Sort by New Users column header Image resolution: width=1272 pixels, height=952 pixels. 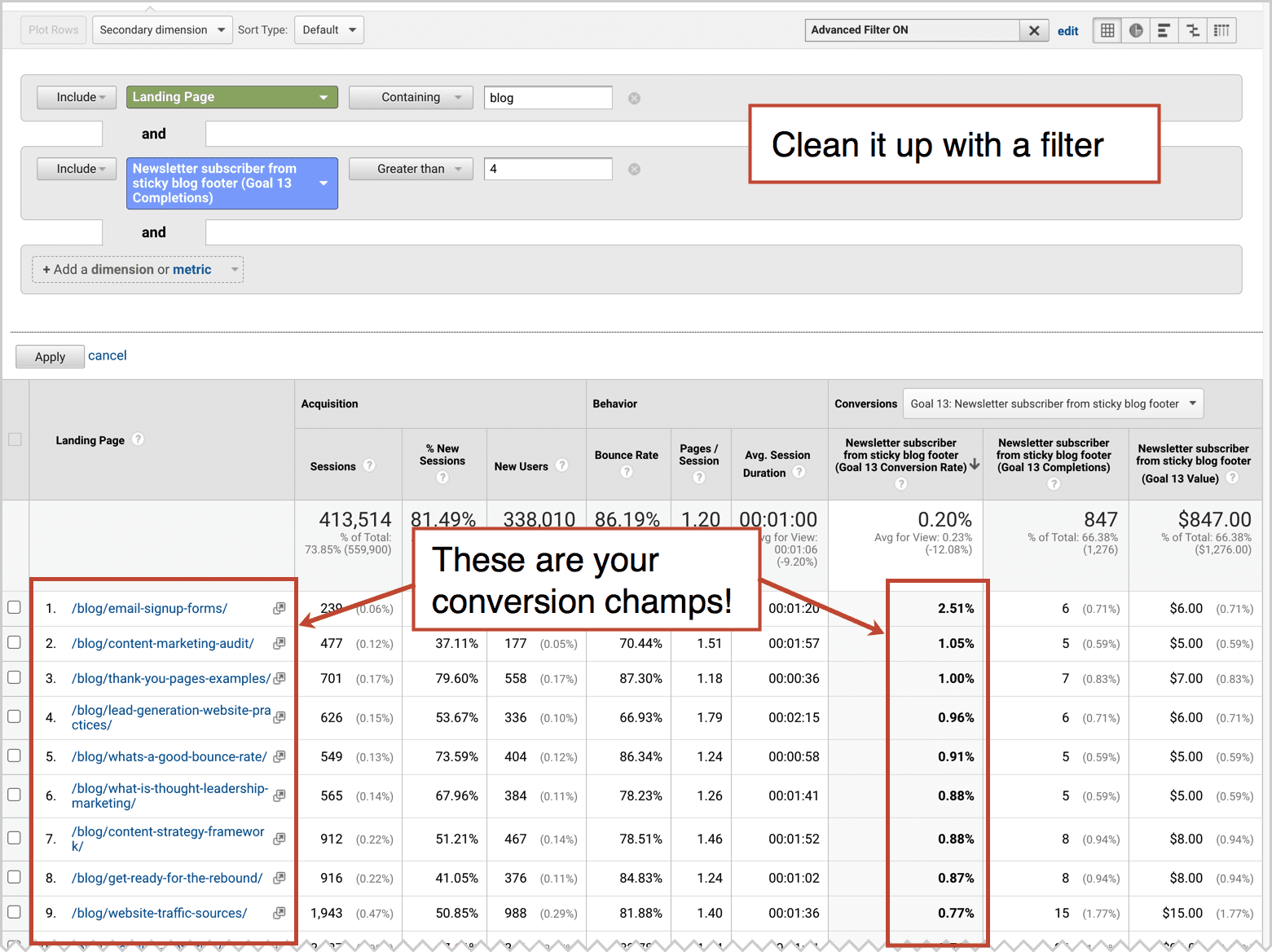[521, 466]
